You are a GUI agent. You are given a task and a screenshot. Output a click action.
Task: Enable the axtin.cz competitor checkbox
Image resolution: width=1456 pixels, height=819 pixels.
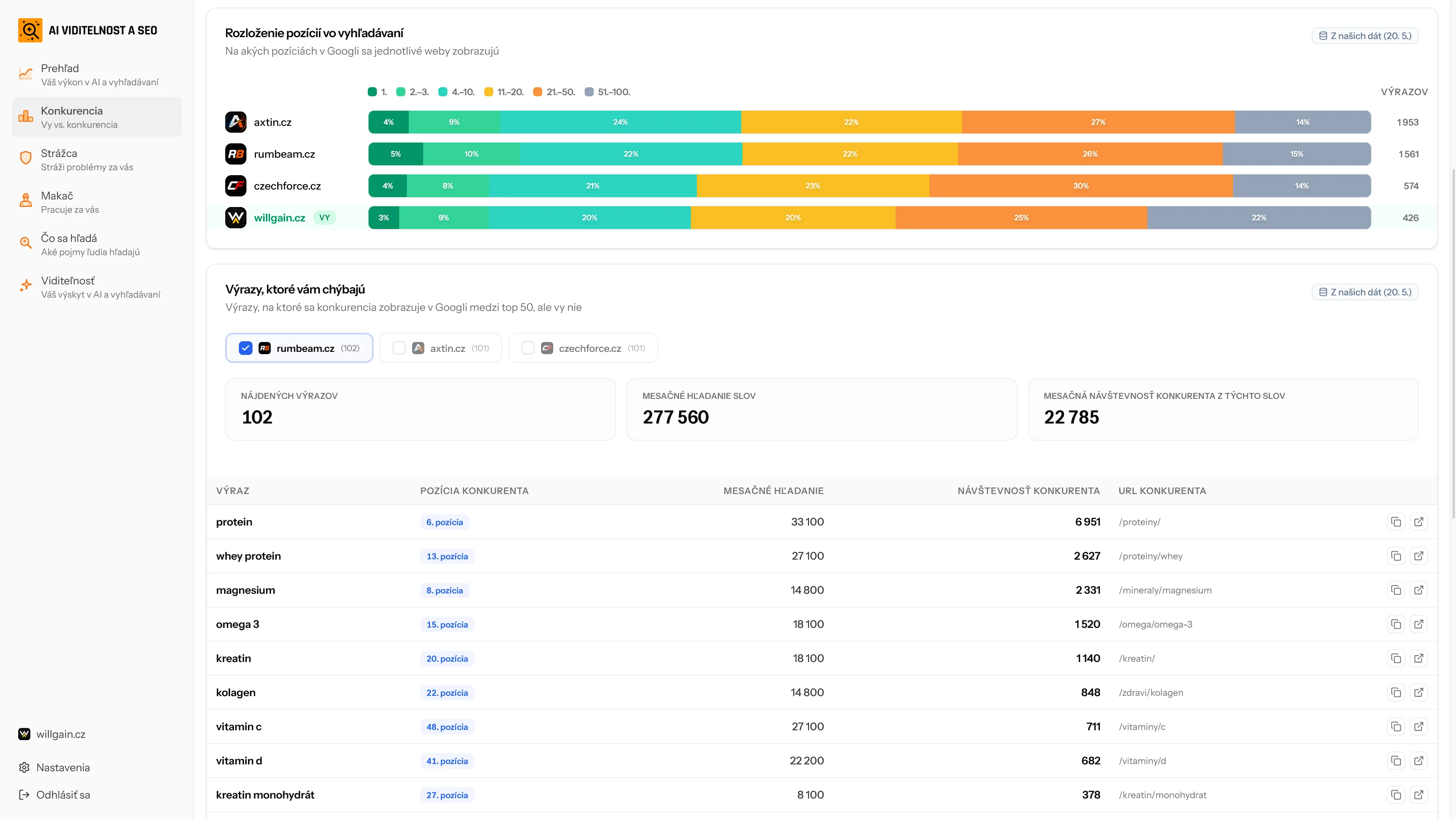click(x=399, y=348)
